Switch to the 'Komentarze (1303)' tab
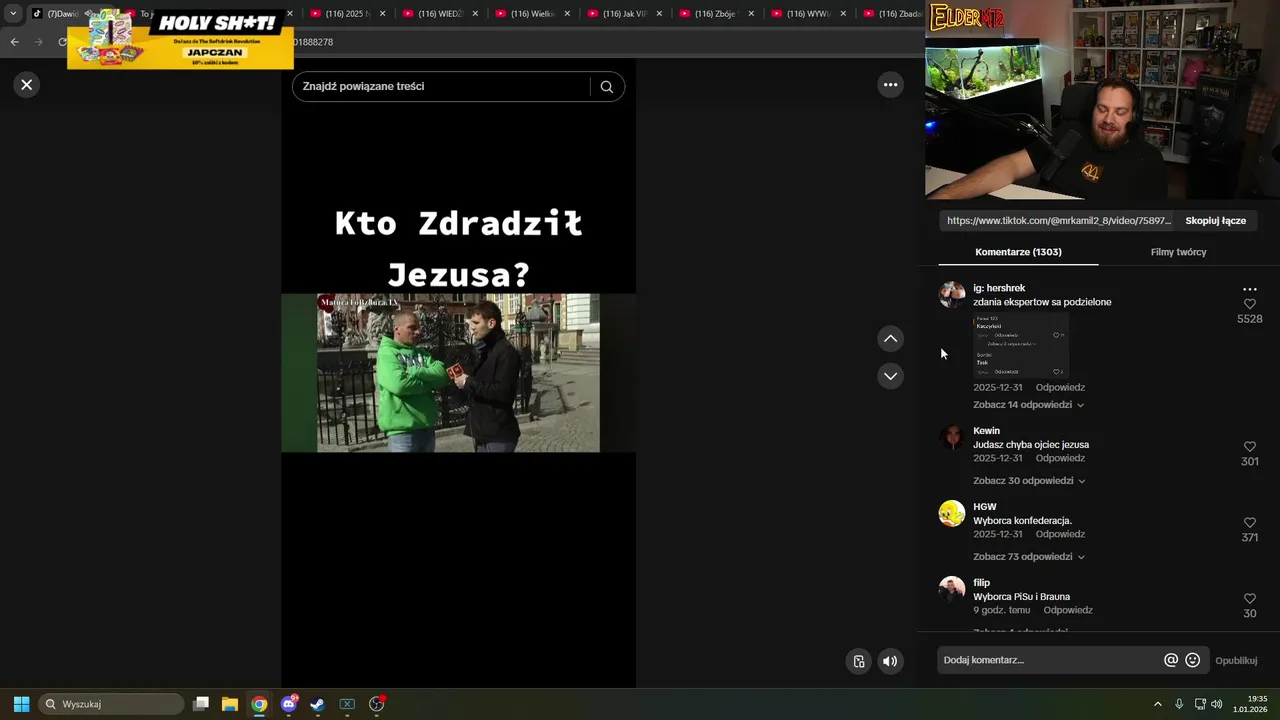The height and width of the screenshot is (720, 1280). click(1018, 252)
